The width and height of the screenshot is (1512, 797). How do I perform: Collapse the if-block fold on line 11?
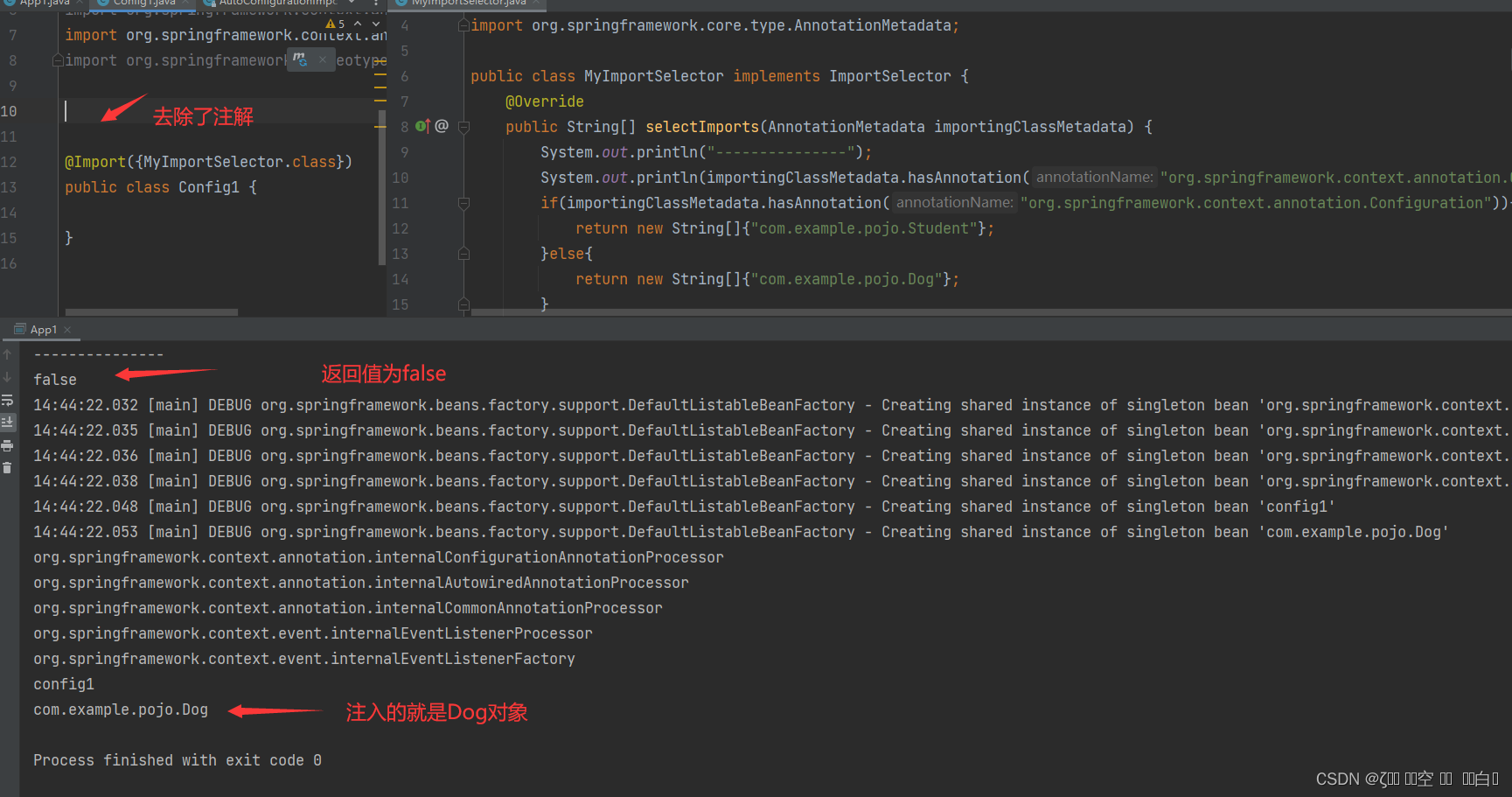point(463,203)
